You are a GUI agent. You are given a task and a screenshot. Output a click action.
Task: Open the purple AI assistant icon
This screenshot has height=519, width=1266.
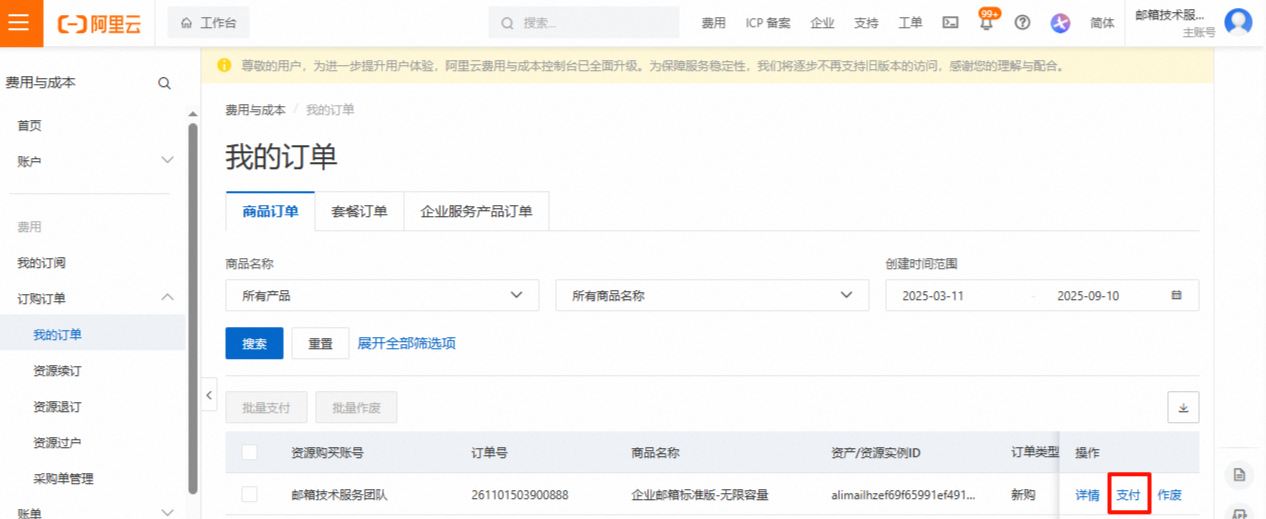click(x=1060, y=23)
